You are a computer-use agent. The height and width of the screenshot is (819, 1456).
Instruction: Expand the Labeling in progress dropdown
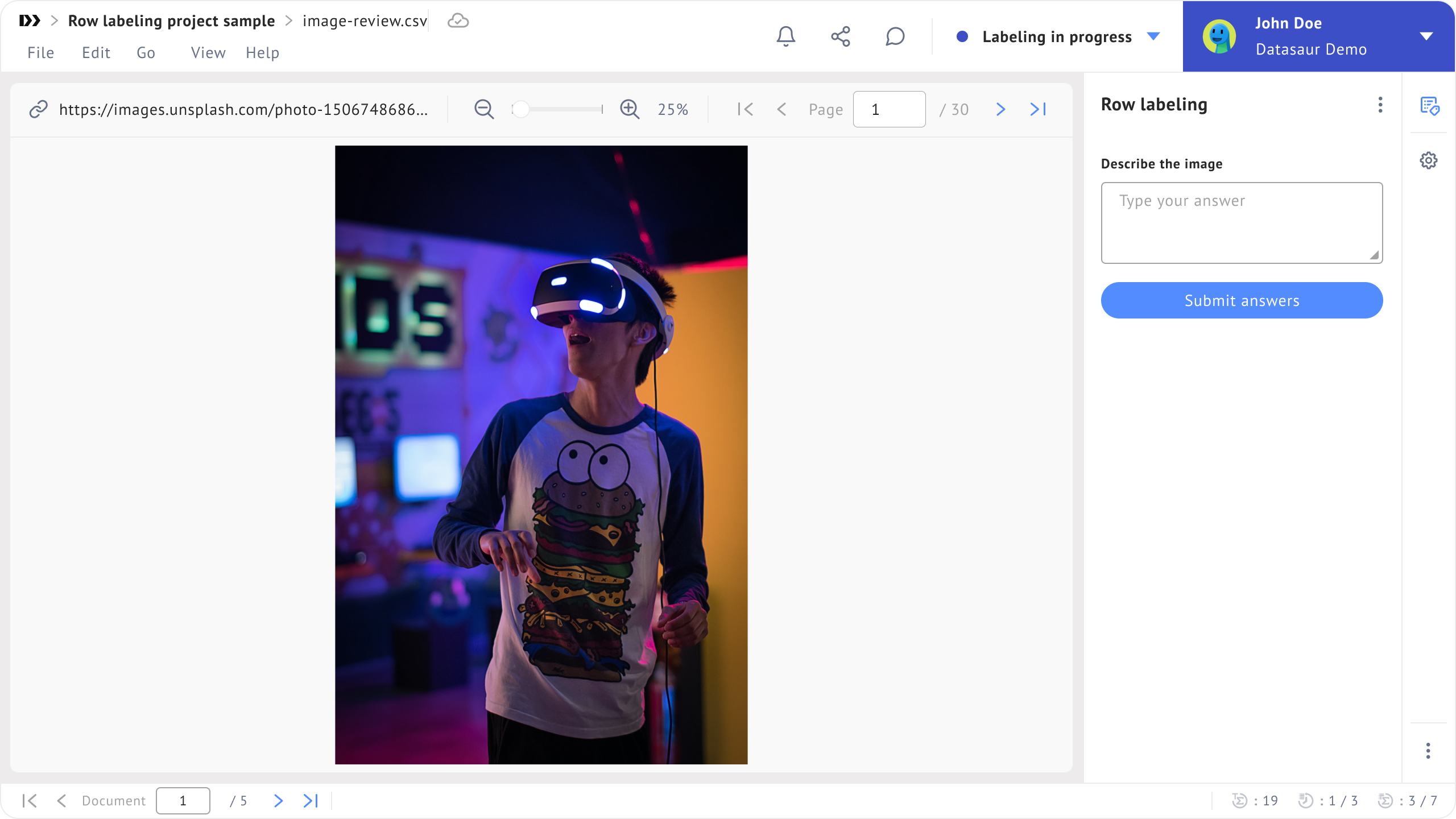1153,36
